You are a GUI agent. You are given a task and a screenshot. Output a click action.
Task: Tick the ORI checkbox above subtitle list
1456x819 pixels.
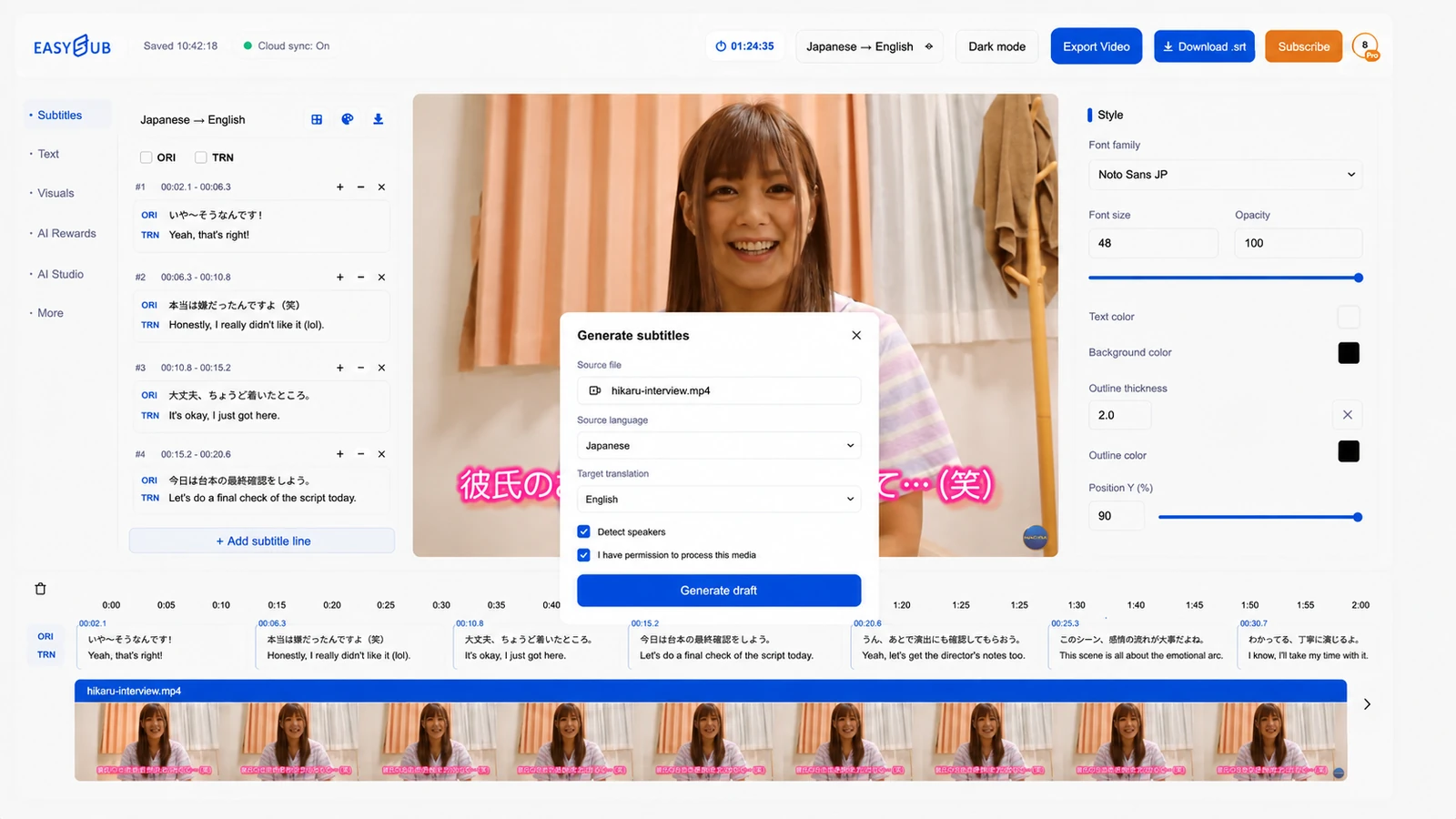[x=146, y=157]
